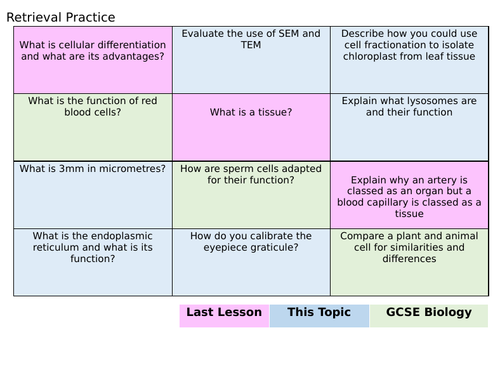
Task: Select the '3mm in micrometres' question
Action: [93, 195]
